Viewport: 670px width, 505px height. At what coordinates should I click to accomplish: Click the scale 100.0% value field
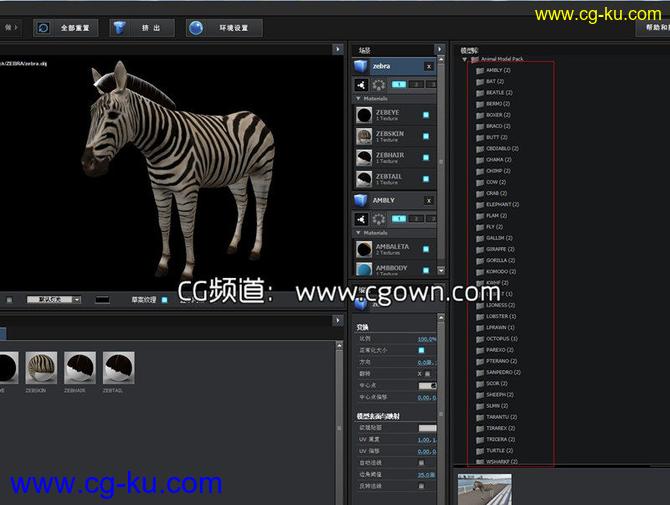point(426,339)
